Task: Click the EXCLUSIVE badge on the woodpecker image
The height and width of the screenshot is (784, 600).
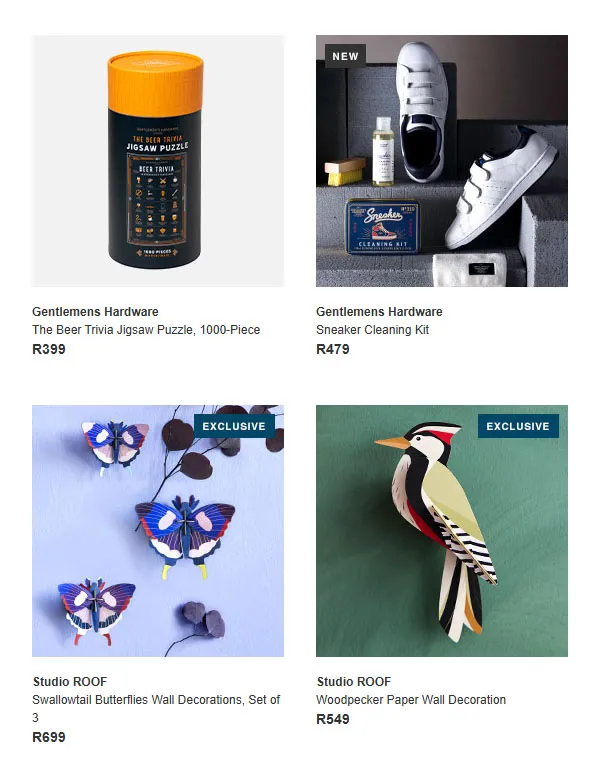Action: pyautogui.click(x=518, y=426)
